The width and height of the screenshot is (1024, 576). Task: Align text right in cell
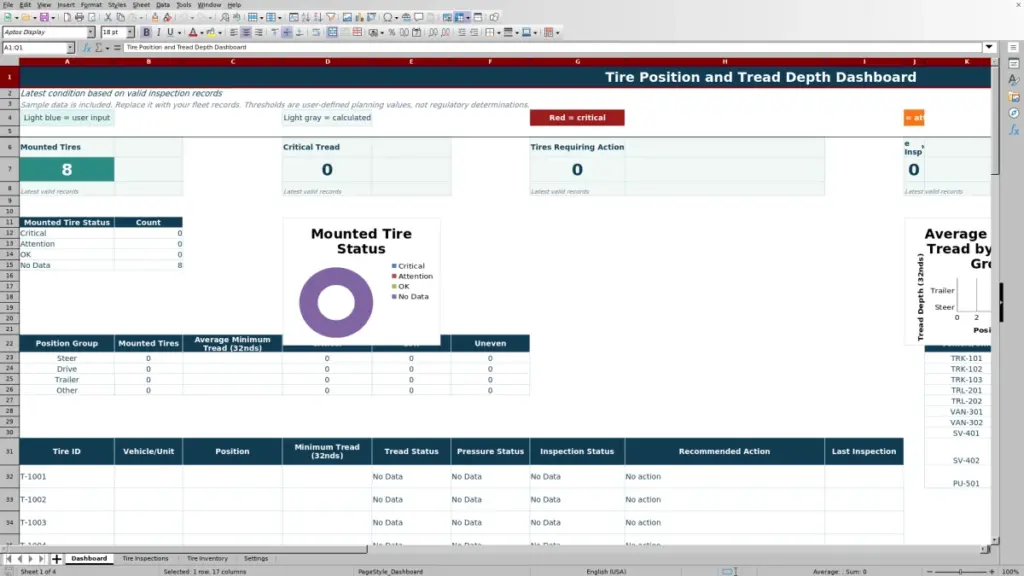[x=259, y=32]
